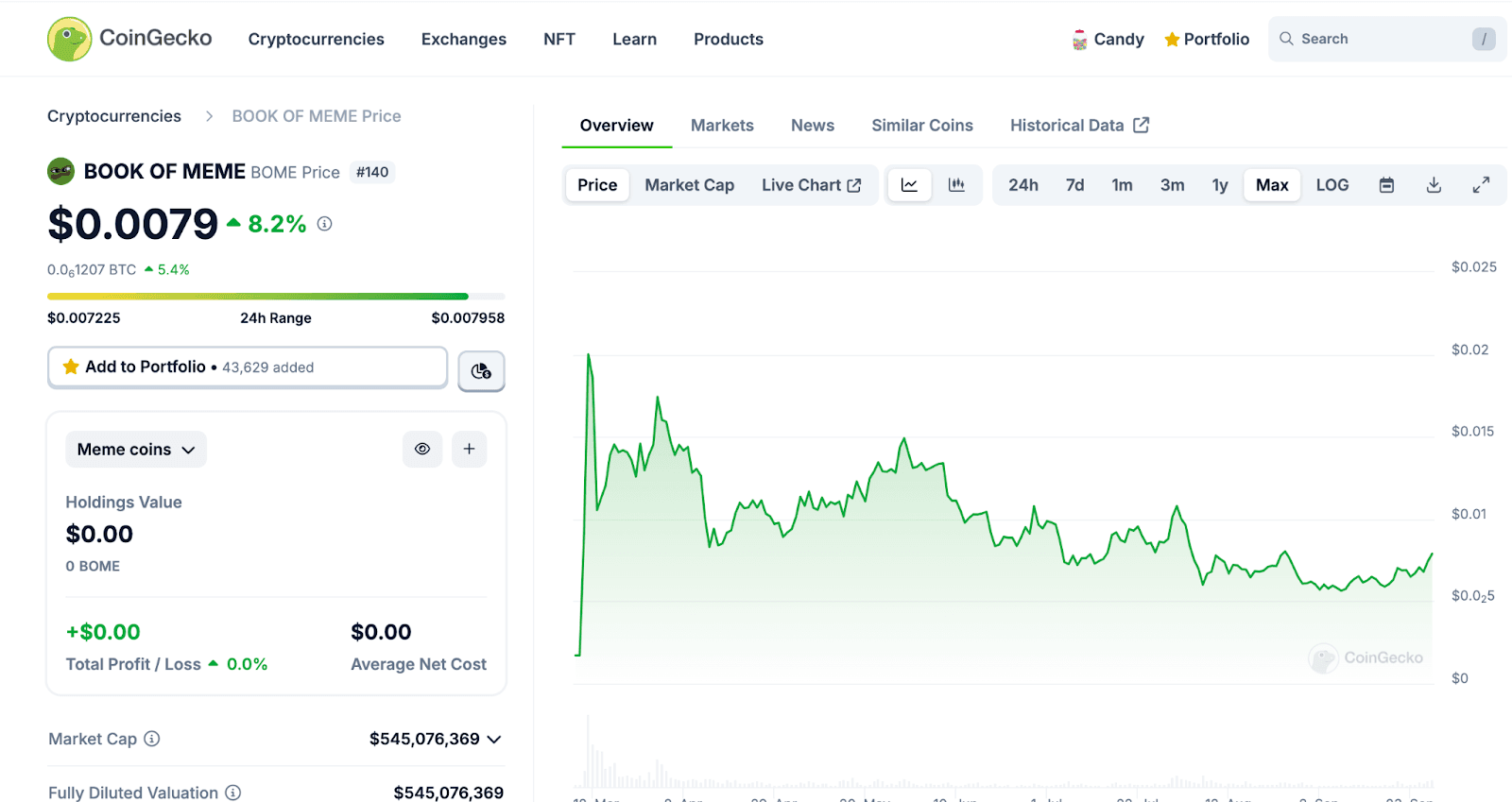Image resolution: width=1512 pixels, height=802 pixels.
Task: Switch to the Overview tab
Action: tap(616, 126)
